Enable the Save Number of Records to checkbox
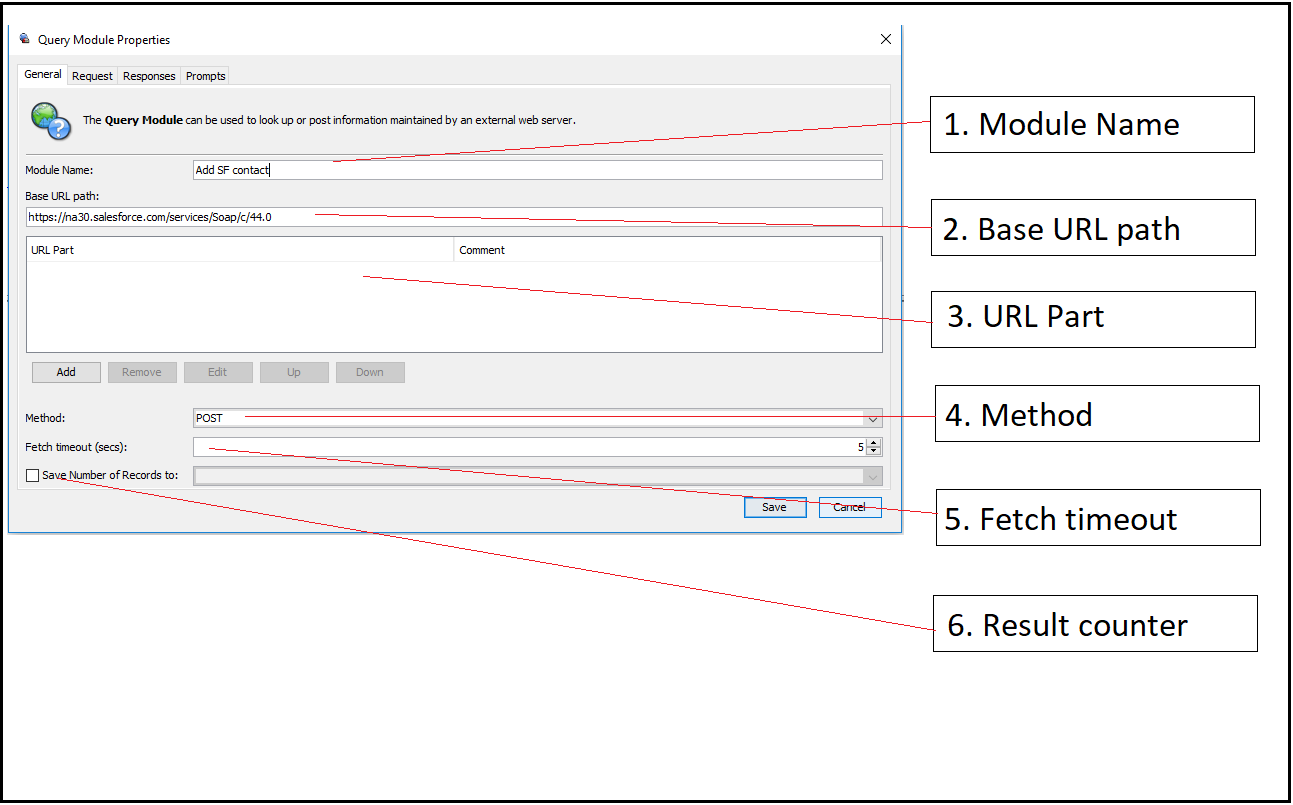The width and height of the screenshot is (1293, 805). [31, 475]
